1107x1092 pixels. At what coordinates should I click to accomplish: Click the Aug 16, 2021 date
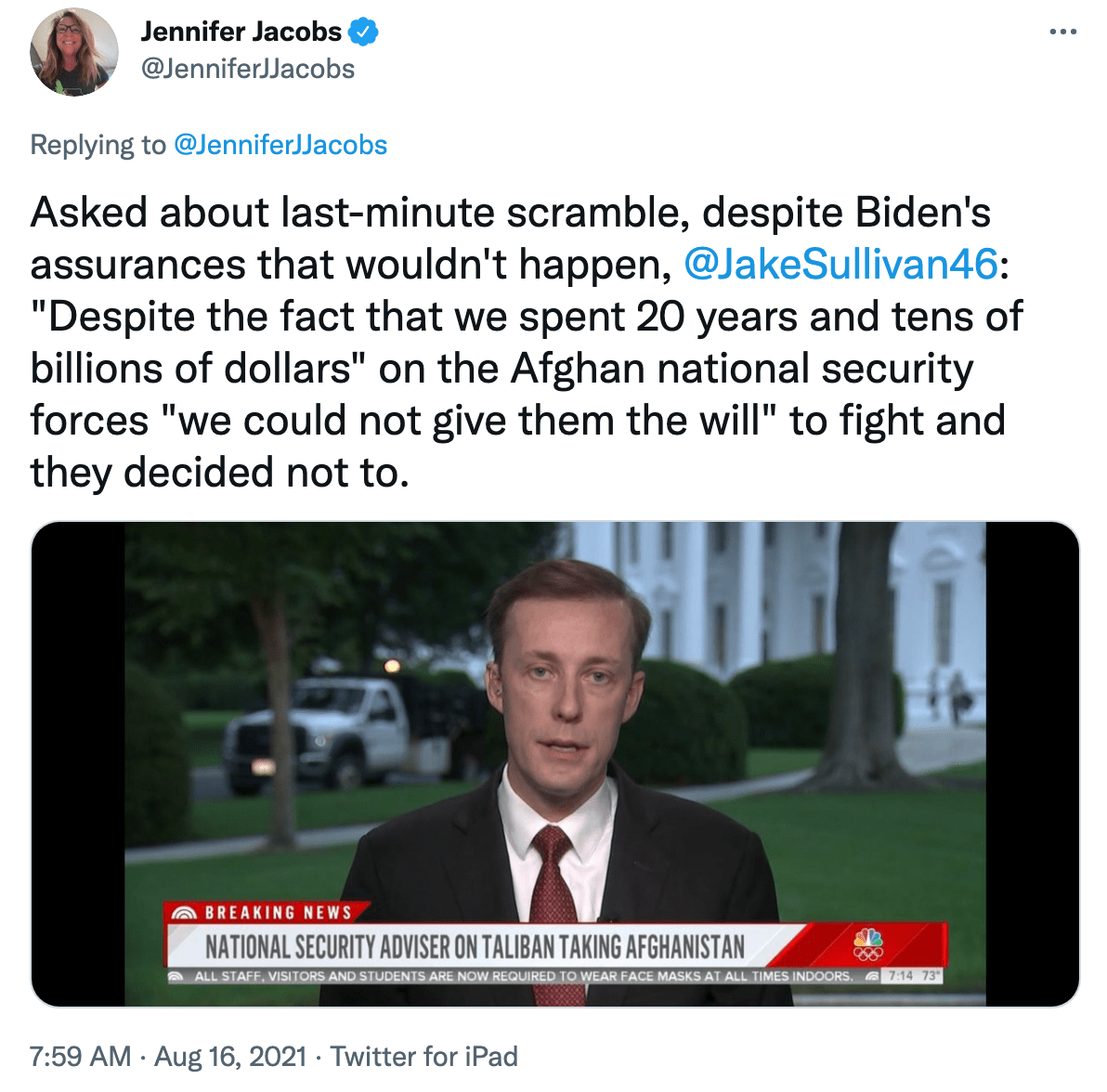(230, 1057)
